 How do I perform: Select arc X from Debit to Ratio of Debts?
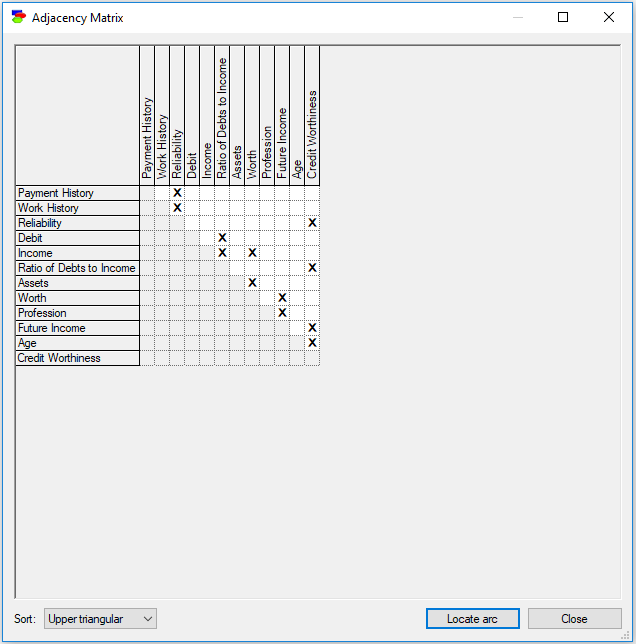pyautogui.click(x=222, y=238)
